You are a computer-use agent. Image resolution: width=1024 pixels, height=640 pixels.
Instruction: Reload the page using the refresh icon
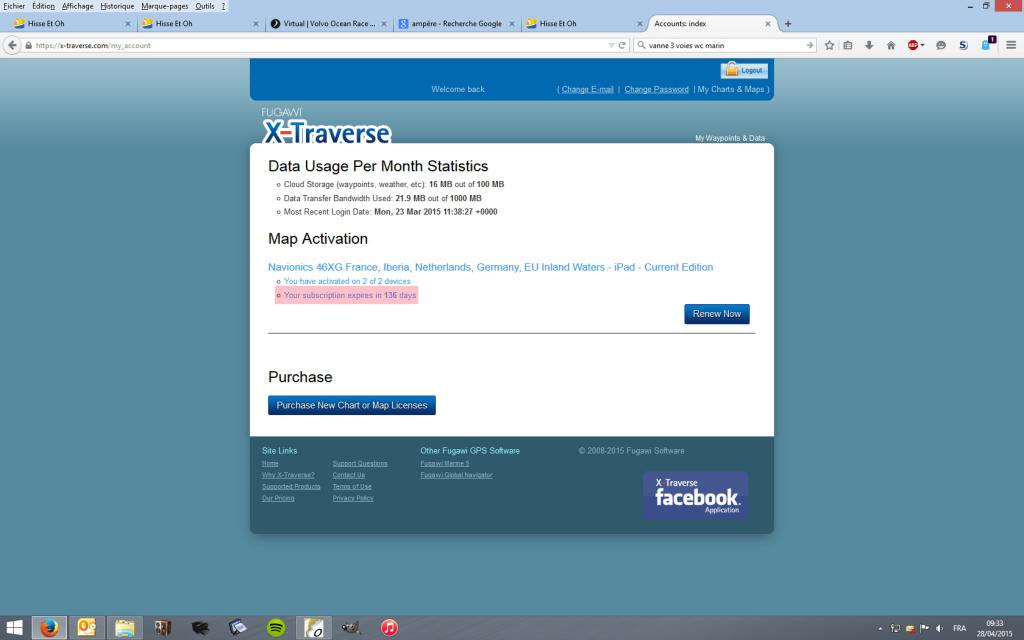(x=622, y=45)
